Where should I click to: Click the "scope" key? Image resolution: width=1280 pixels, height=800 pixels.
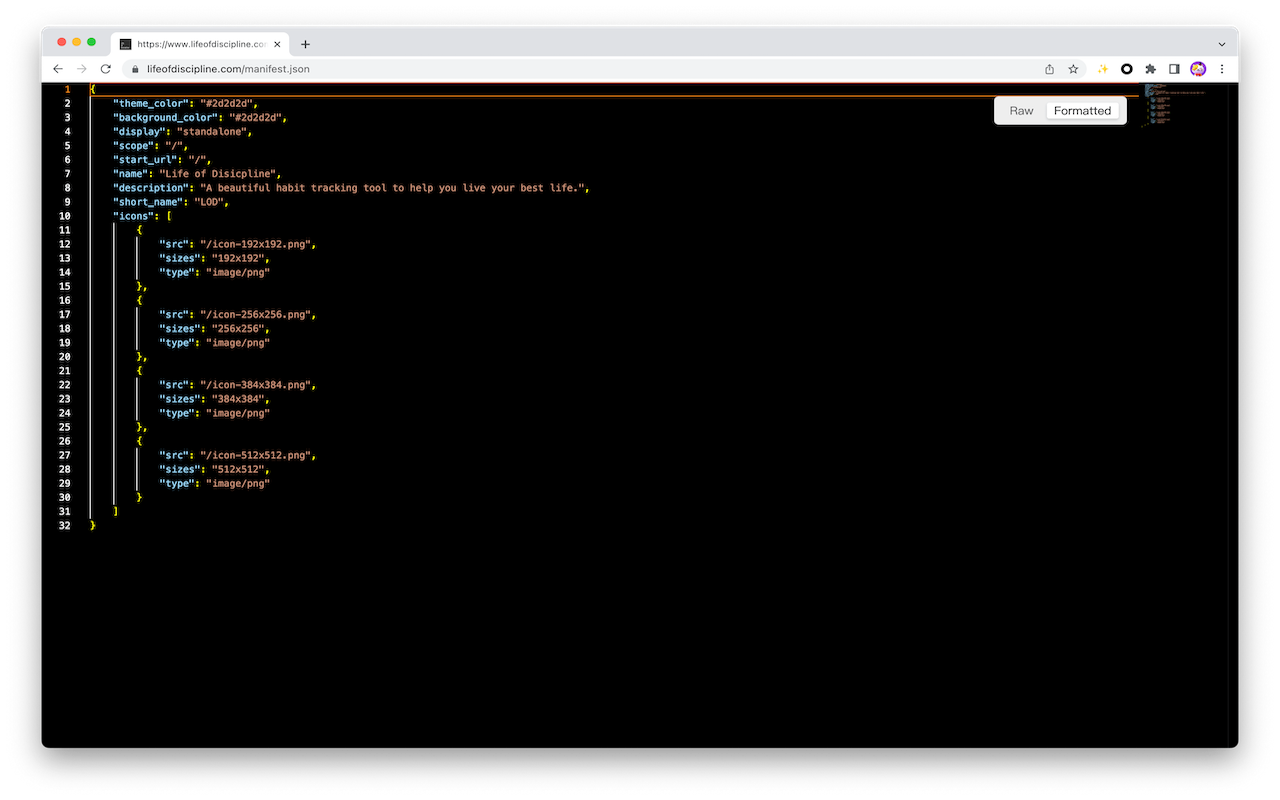pos(133,145)
